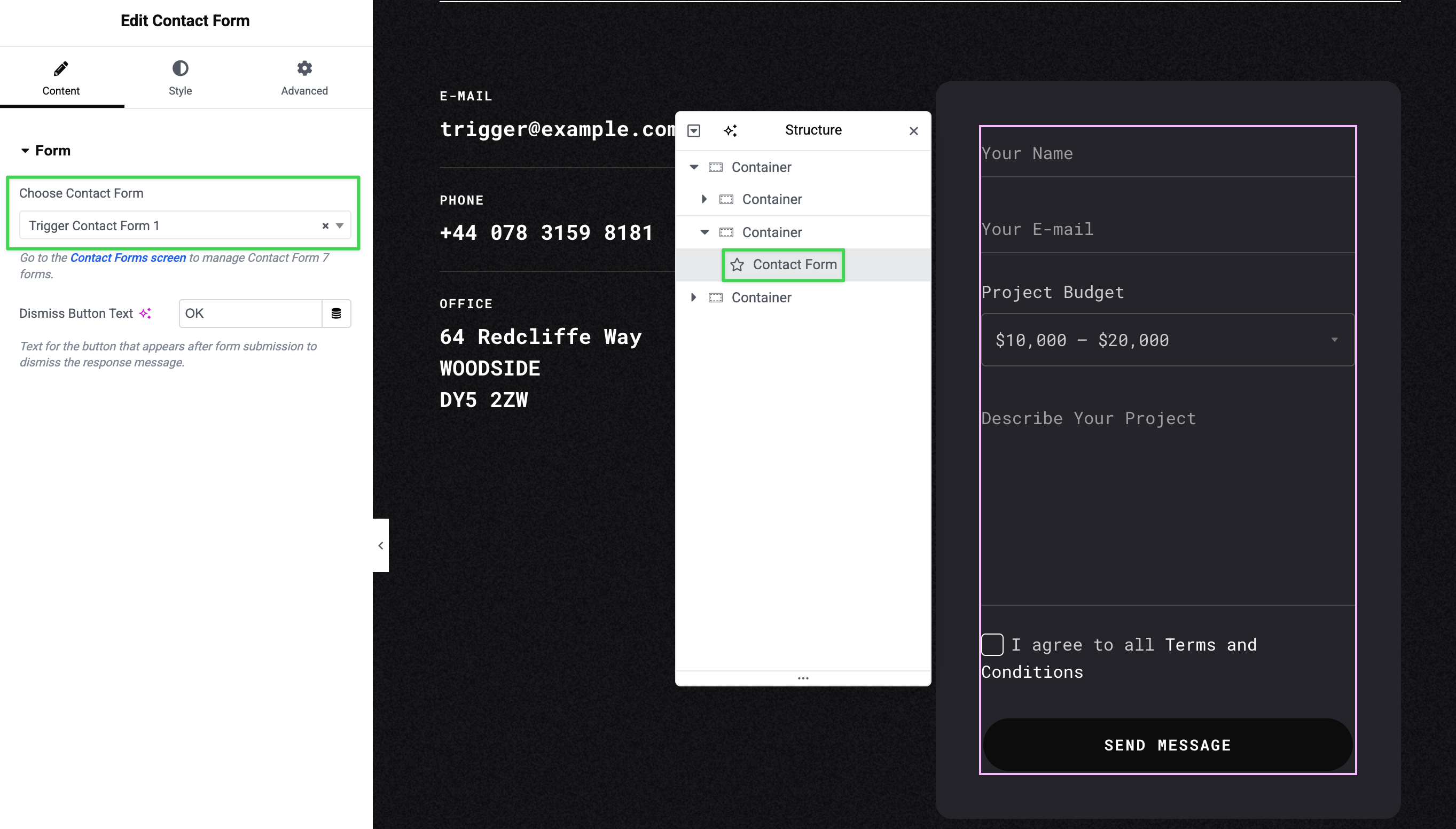Click the dynamic tags database icon

point(336,313)
